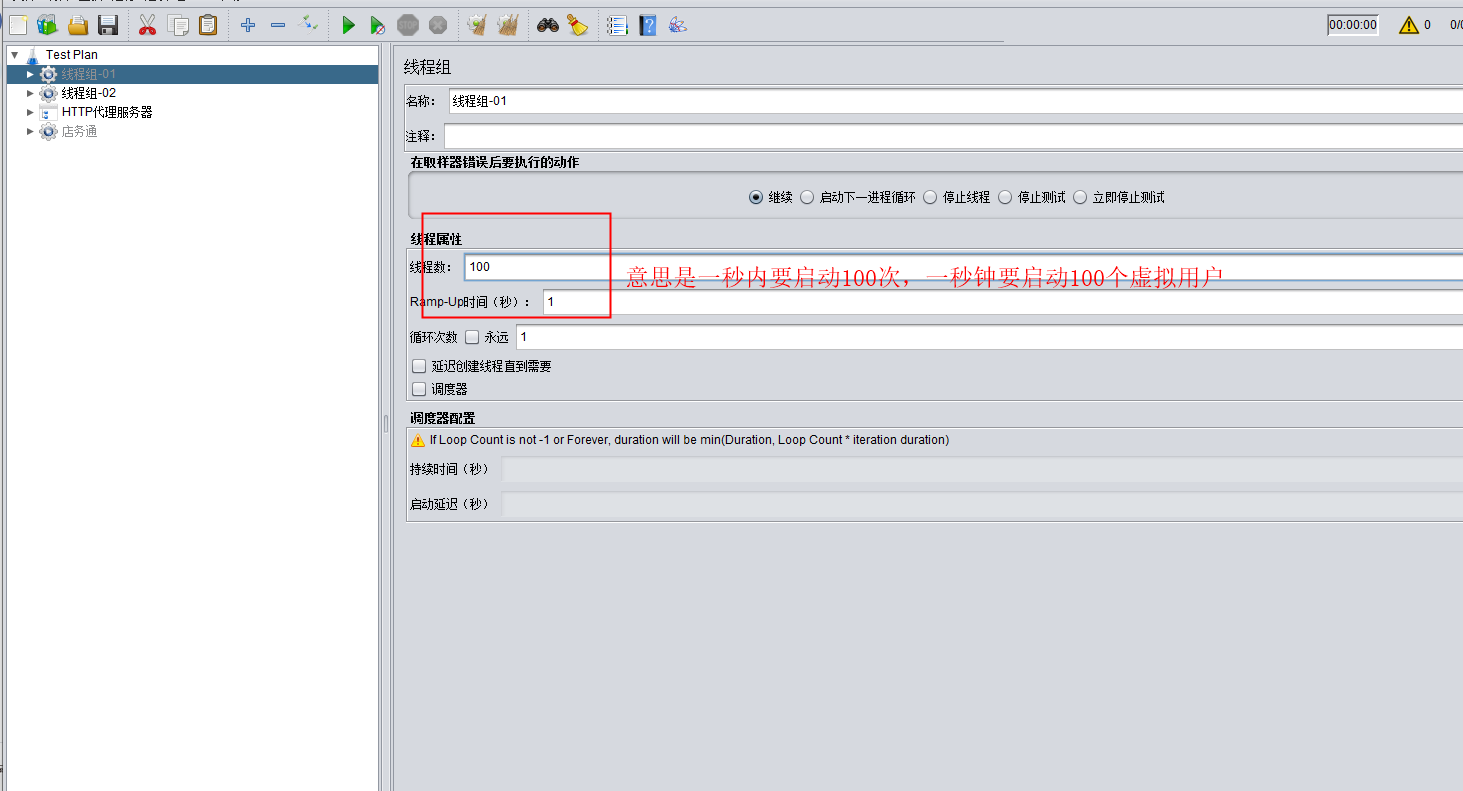Create a new test plan via the New icon
1463x791 pixels.
17,25
